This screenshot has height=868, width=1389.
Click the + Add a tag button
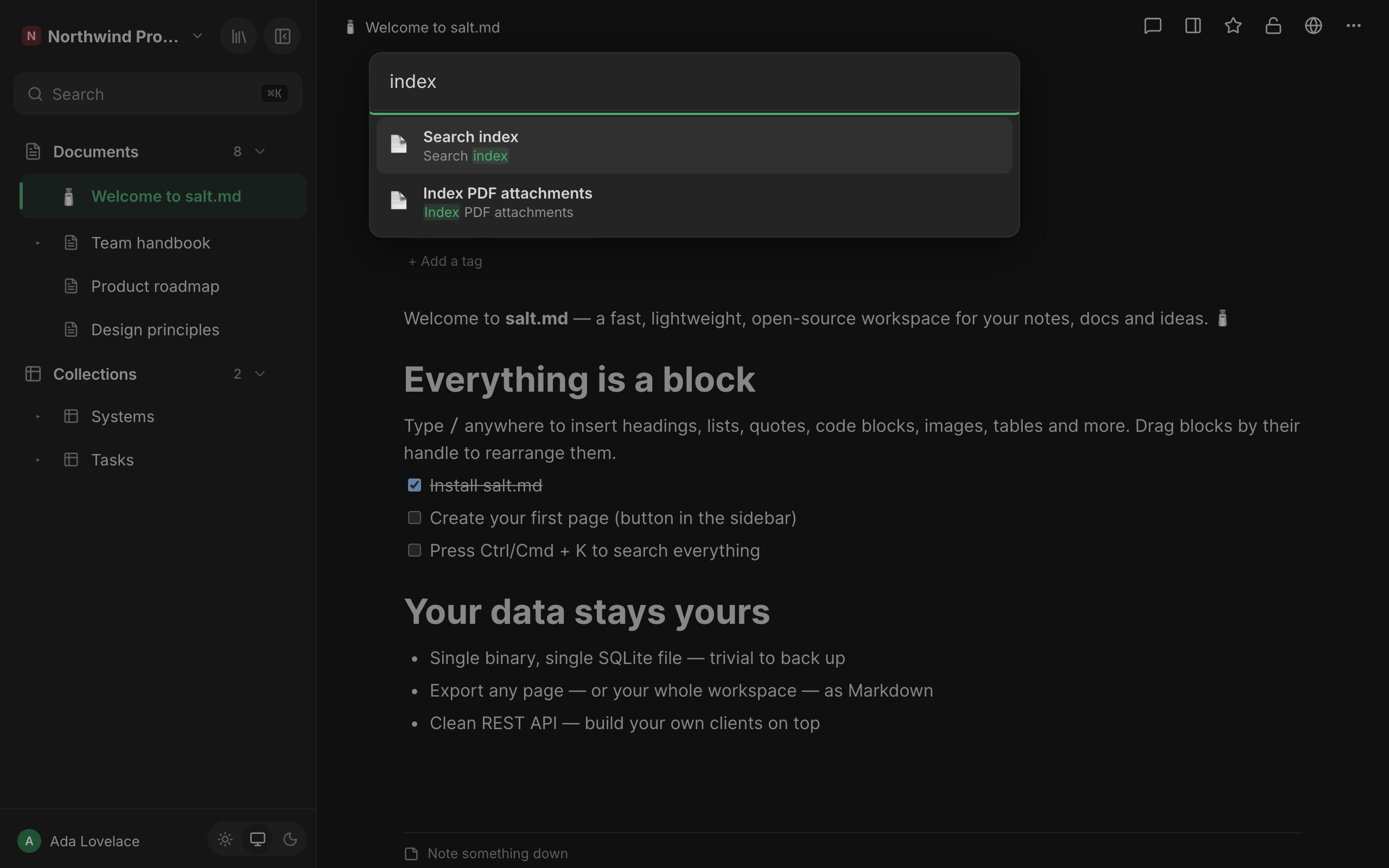coord(445,261)
